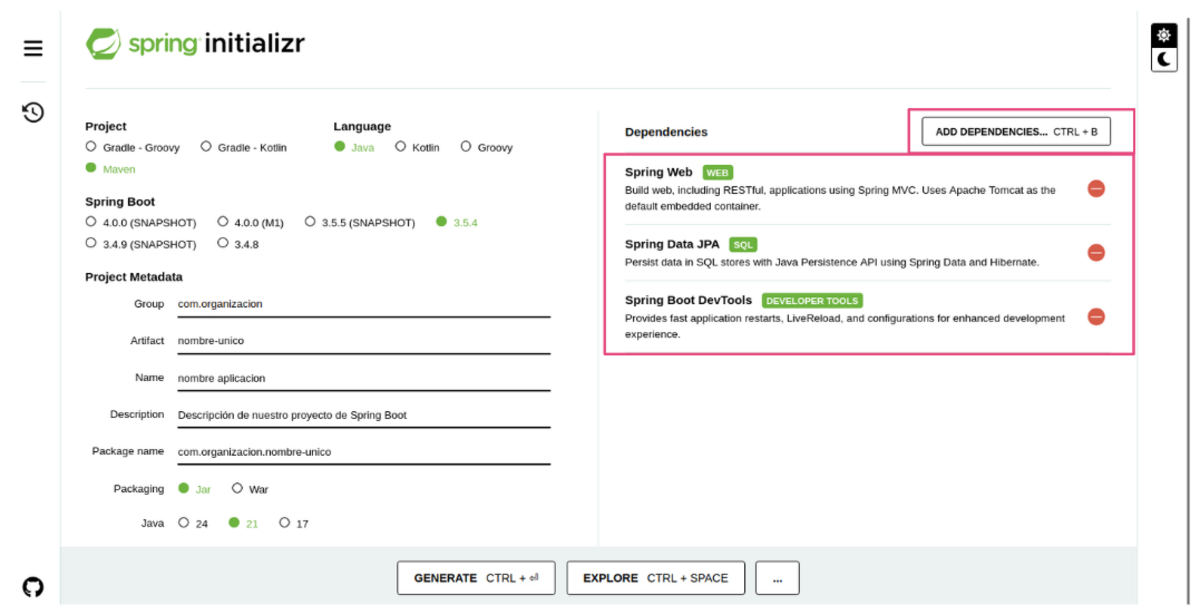Click the Spring Data JPA title
This screenshot has height=615, width=1200.
point(672,244)
